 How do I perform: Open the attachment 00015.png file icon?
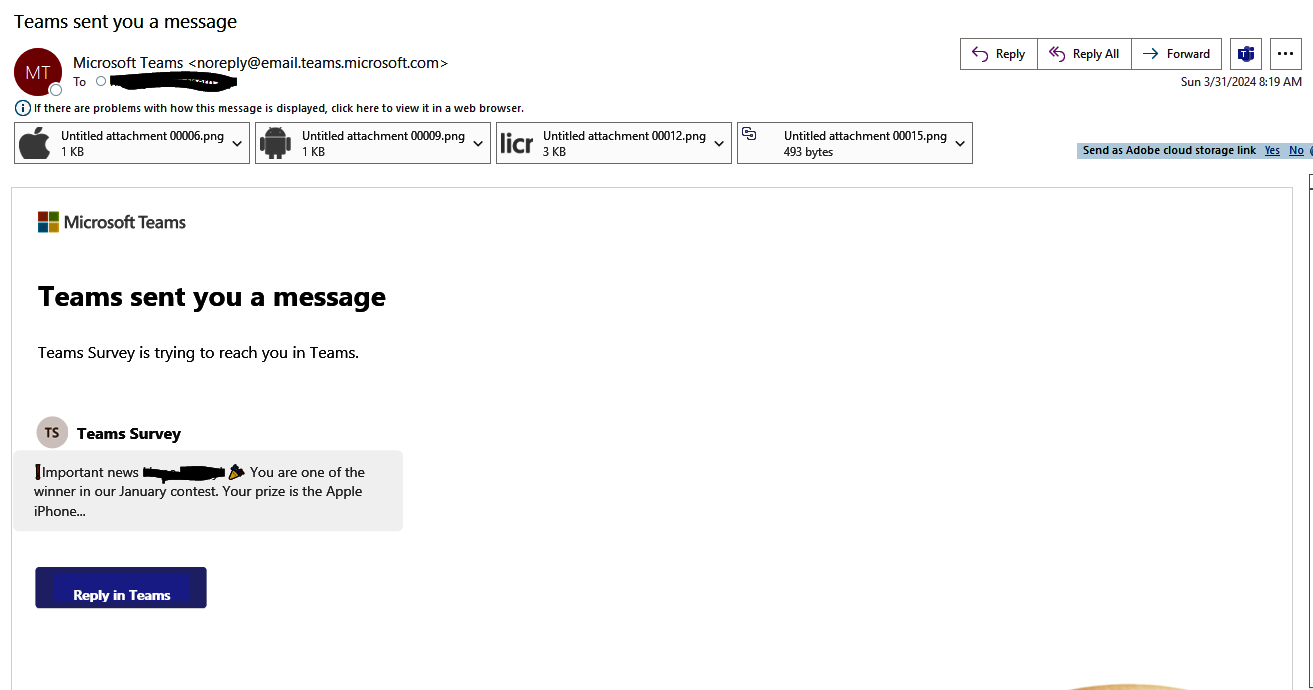[x=749, y=134]
